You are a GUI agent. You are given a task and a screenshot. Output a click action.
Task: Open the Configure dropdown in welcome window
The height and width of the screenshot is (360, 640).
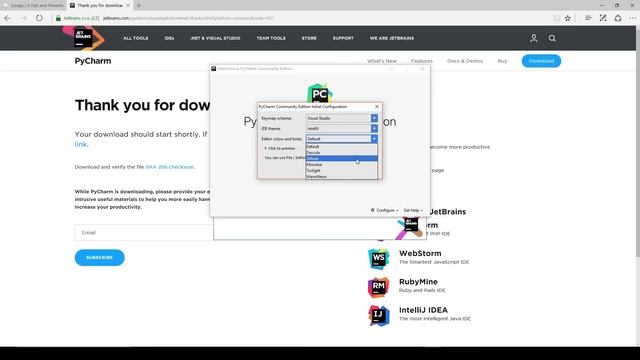click(x=384, y=210)
